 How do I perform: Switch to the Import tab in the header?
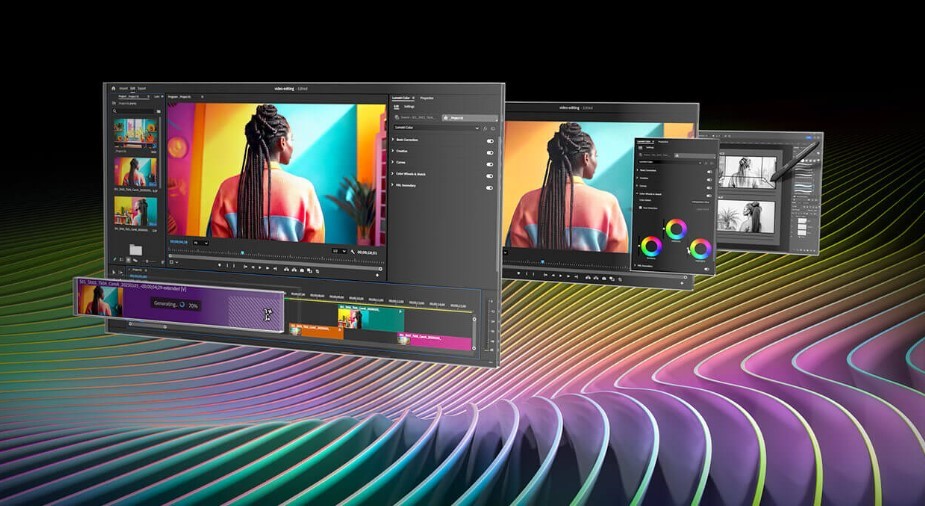123,88
